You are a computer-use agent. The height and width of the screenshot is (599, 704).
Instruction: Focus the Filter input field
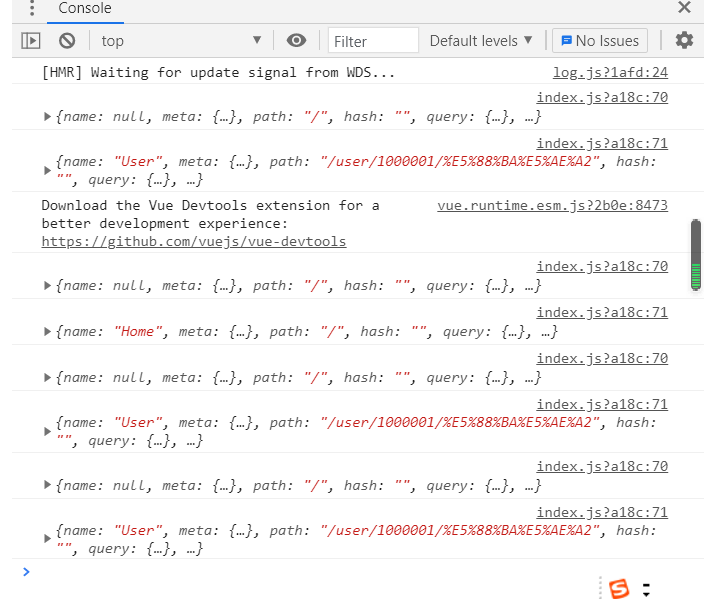(x=373, y=41)
